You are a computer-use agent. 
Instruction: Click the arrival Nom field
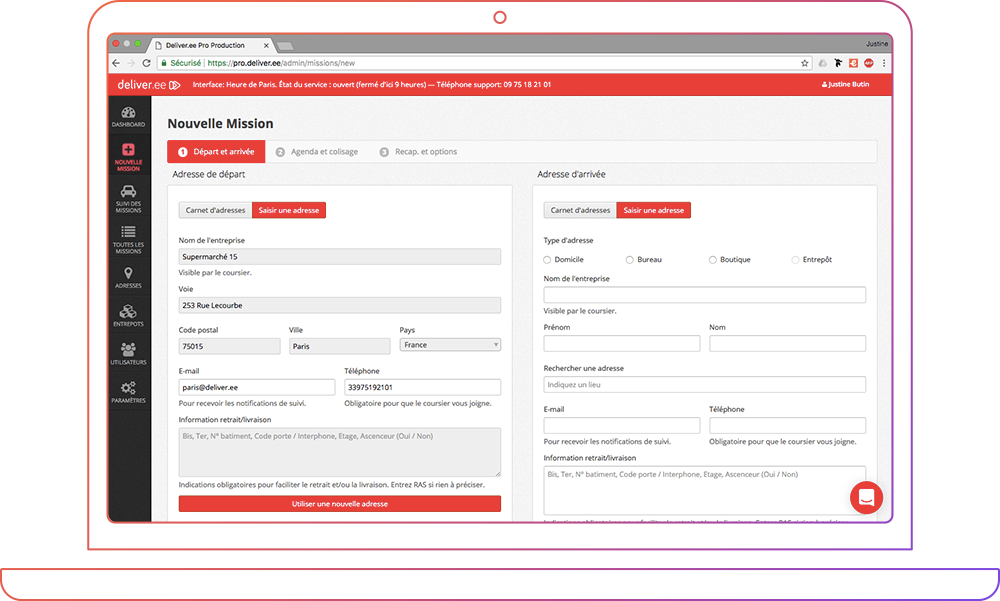click(788, 343)
